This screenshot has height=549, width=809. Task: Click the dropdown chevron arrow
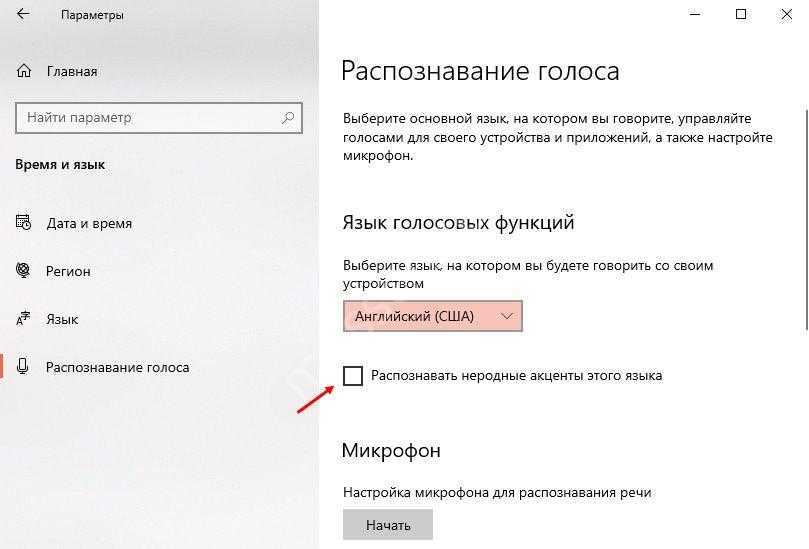[x=507, y=316]
